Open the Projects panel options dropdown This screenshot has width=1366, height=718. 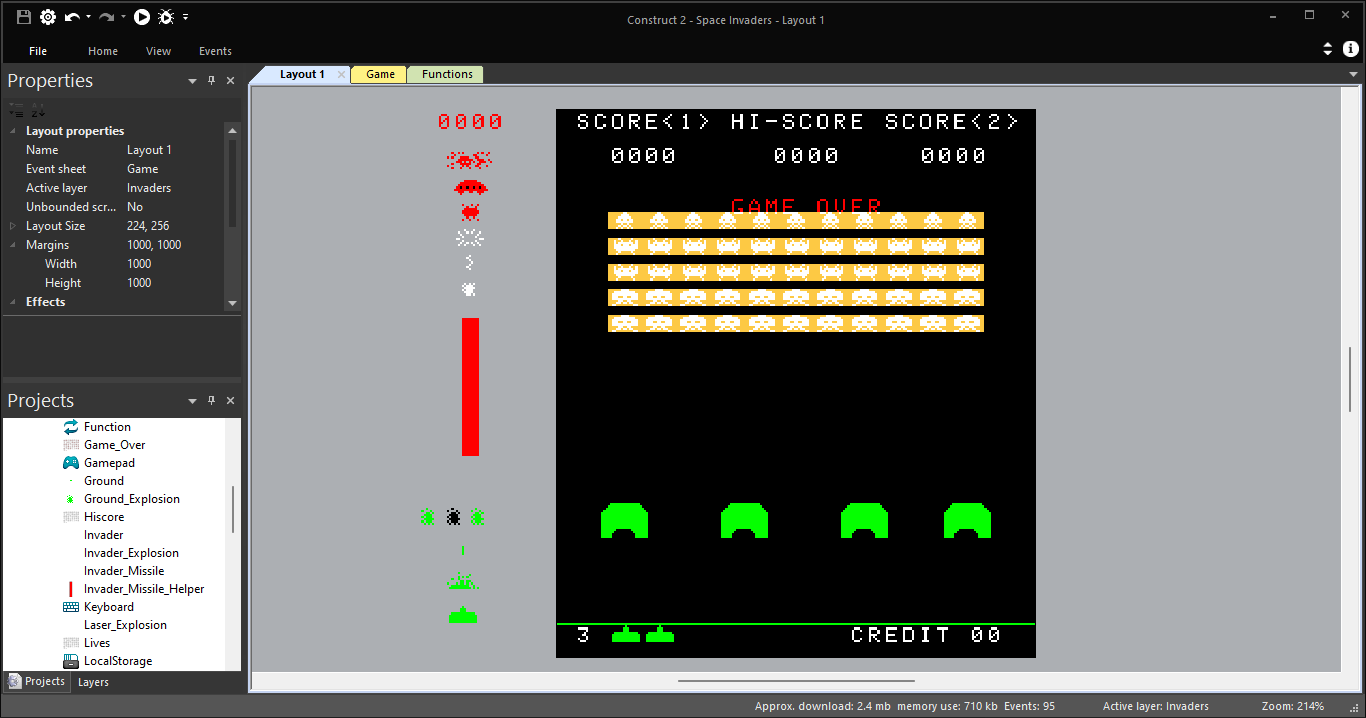[192, 401]
